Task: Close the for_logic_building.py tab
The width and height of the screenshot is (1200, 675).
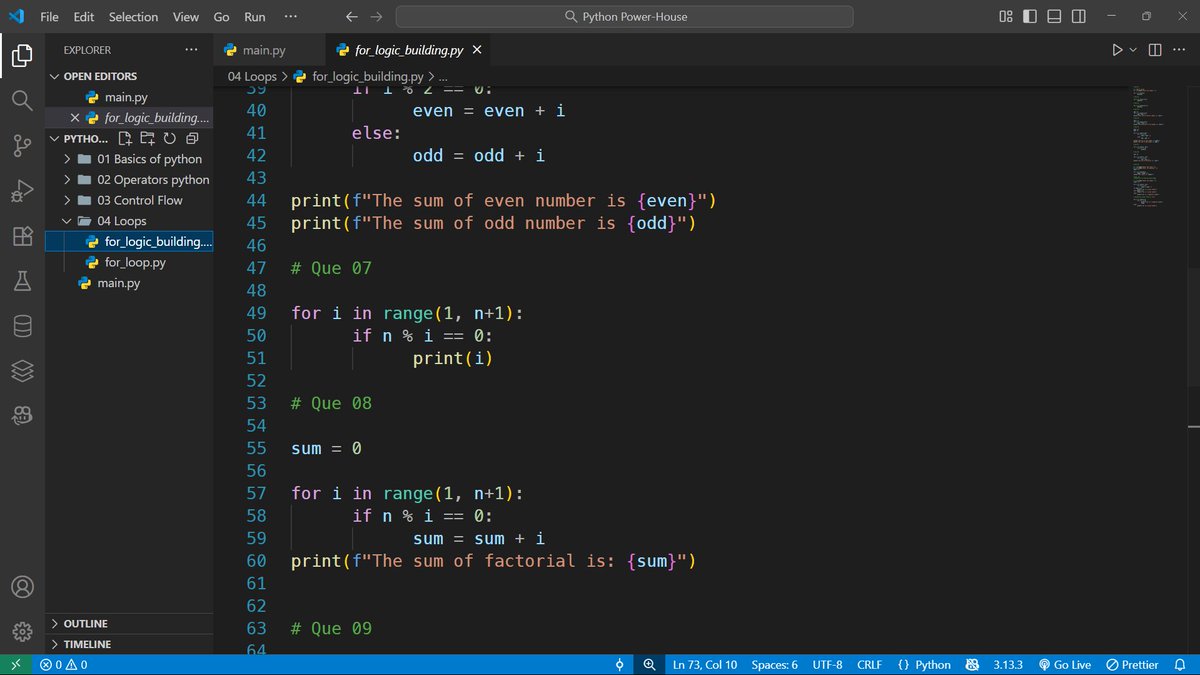Action: [477, 50]
